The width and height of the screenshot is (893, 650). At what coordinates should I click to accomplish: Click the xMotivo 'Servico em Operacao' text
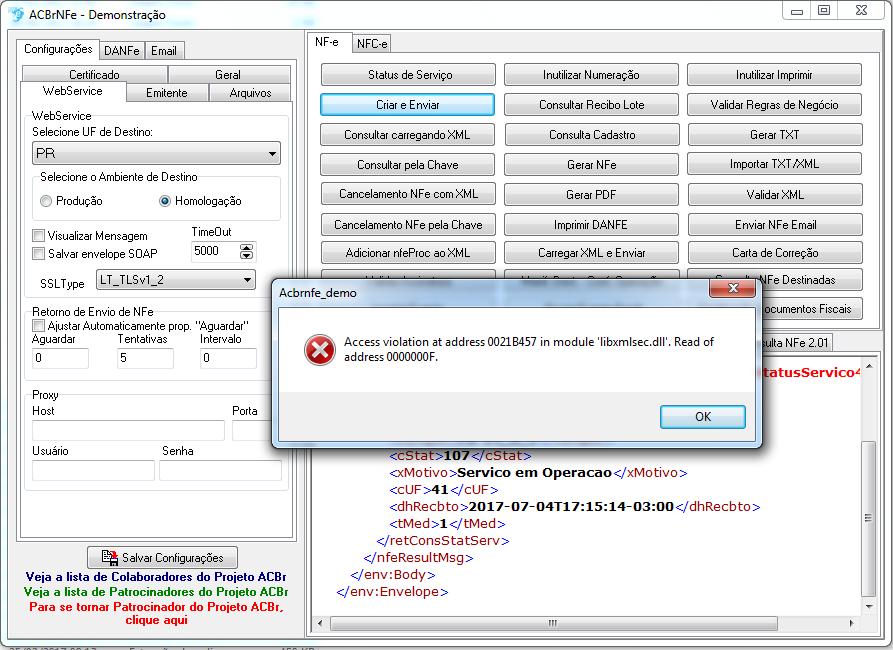click(534, 472)
